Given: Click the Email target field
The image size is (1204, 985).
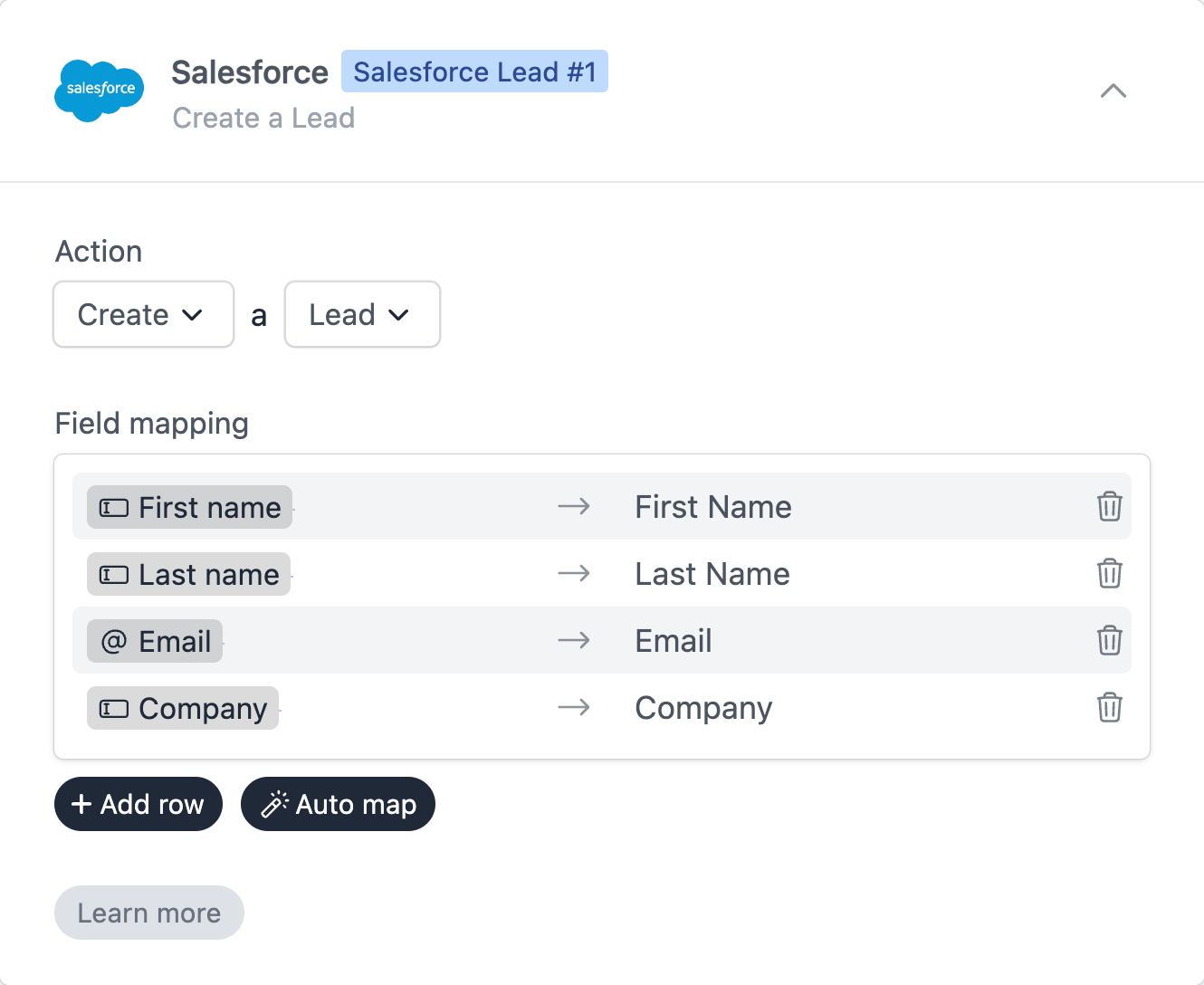Looking at the screenshot, I should [x=674, y=641].
